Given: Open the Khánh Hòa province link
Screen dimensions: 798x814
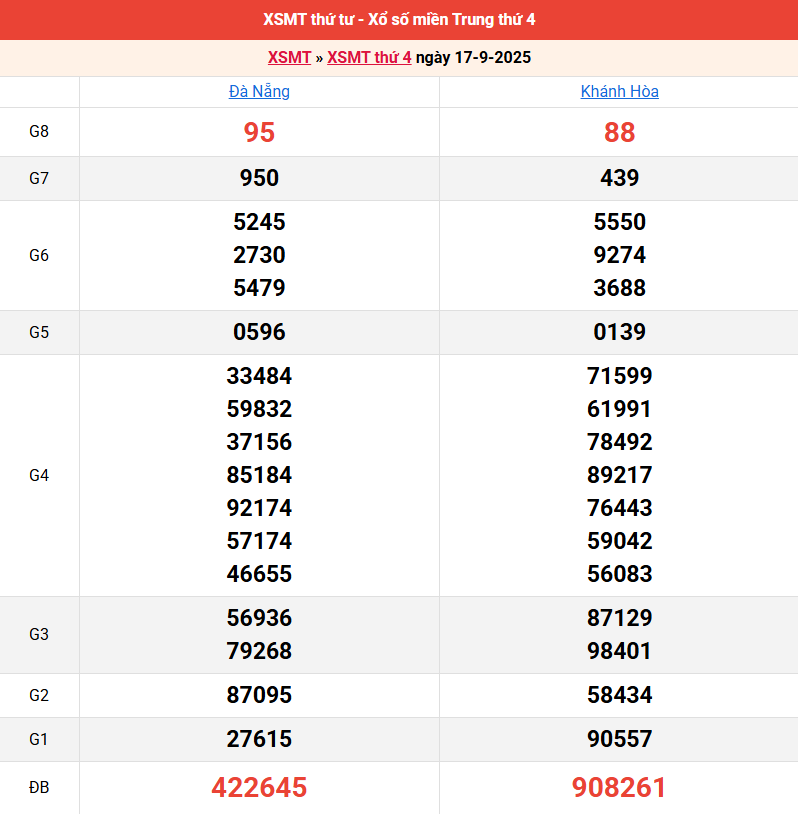Looking at the screenshot, I should [619, 92].
